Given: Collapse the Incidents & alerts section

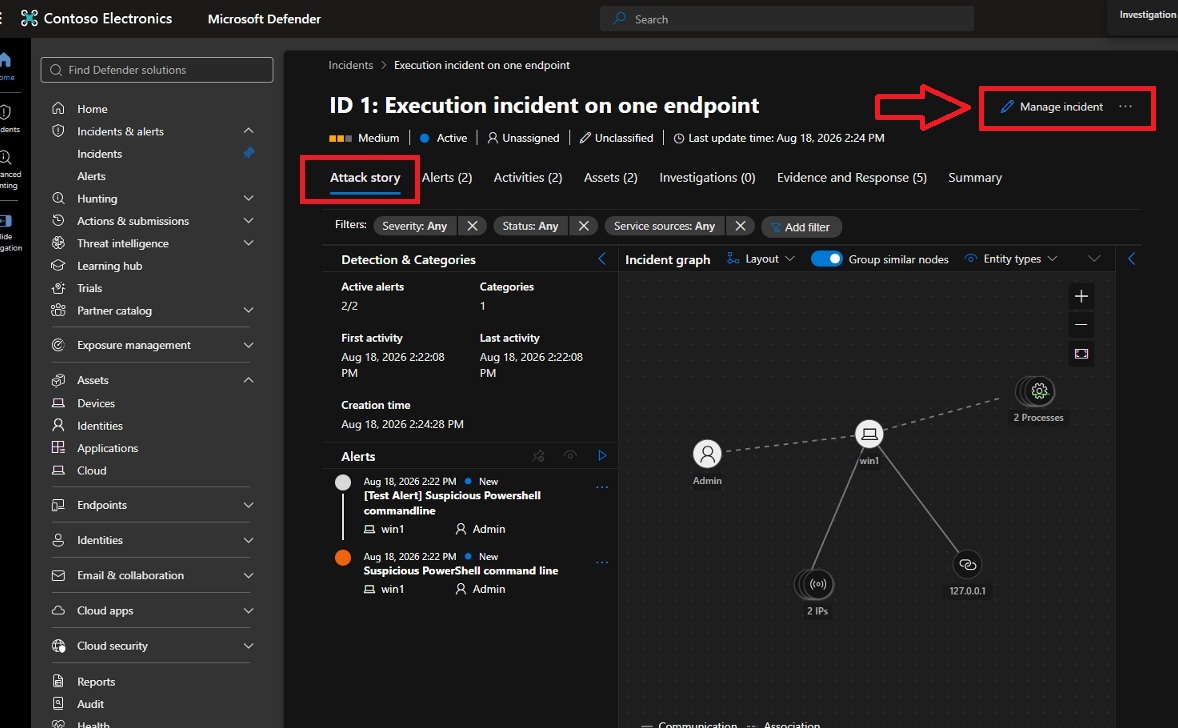Looking at the screenshot, I should [x=249, y=131].
